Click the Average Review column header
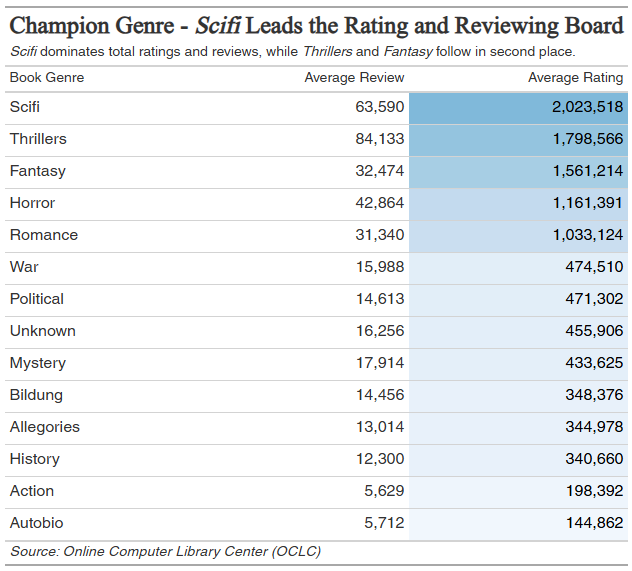This screenshot has height=571, width=632. point(354,77)
